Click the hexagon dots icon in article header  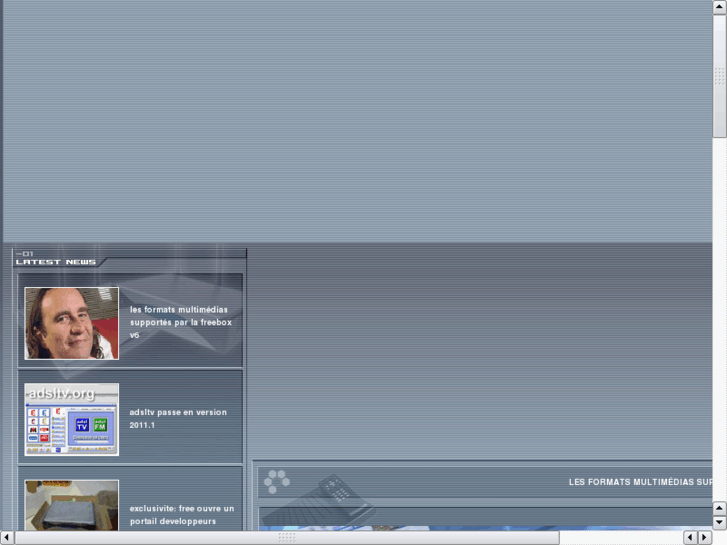277,481
